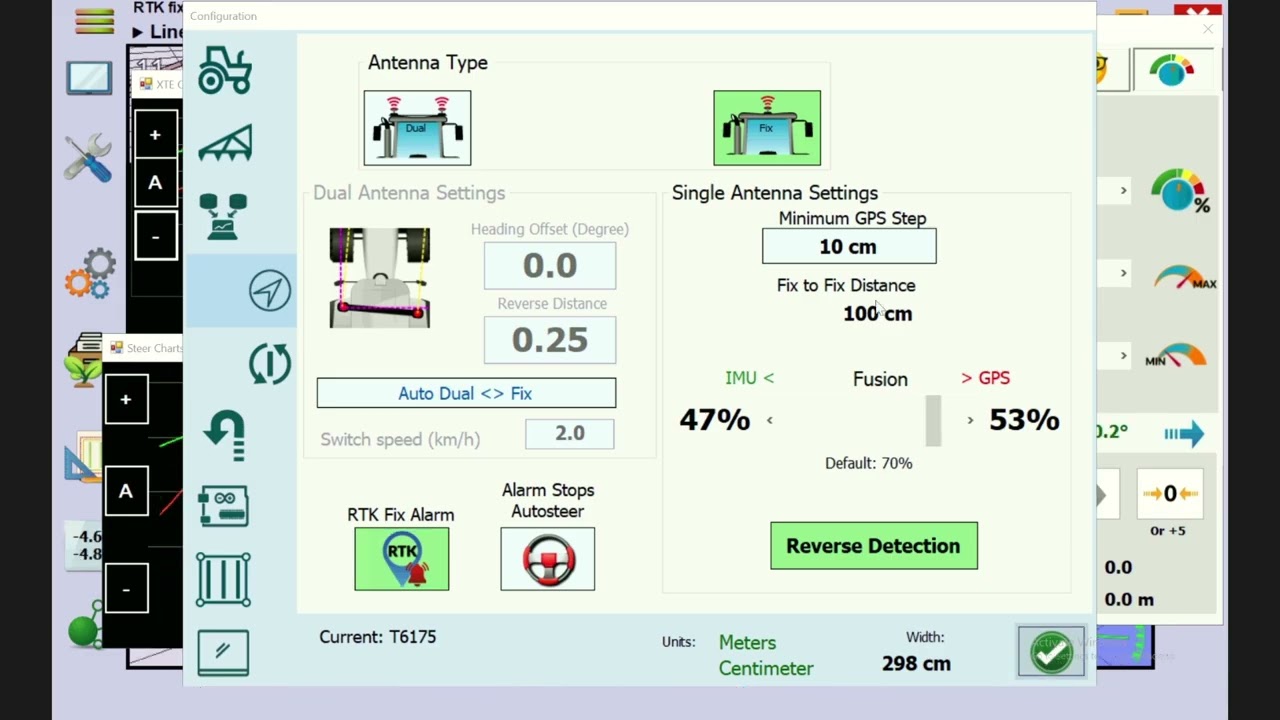
Task: Set the Minimum GPS Step 10 cm field
Action: tap(849, 247)
